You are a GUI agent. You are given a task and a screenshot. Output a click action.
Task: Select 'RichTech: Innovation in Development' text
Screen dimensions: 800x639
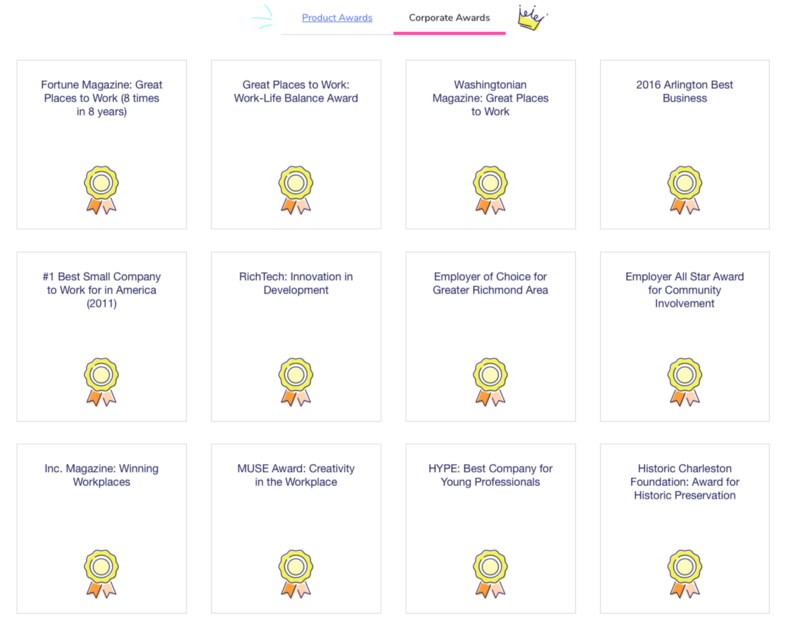click(x=296, y=283)
